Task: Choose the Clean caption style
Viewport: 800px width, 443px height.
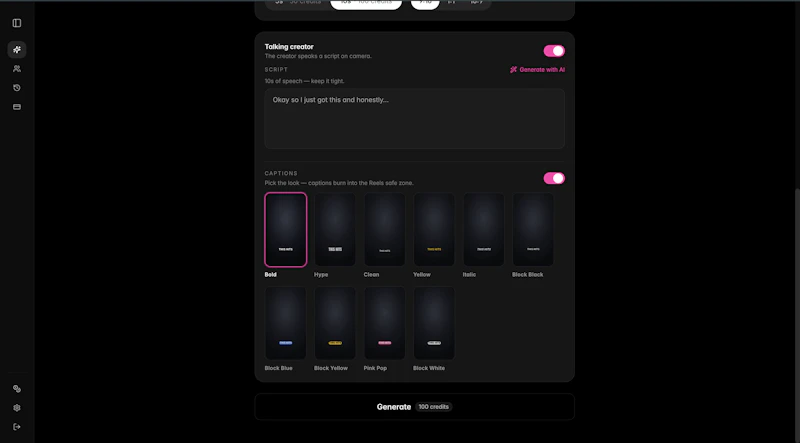Action: click(x=385, y=230)
